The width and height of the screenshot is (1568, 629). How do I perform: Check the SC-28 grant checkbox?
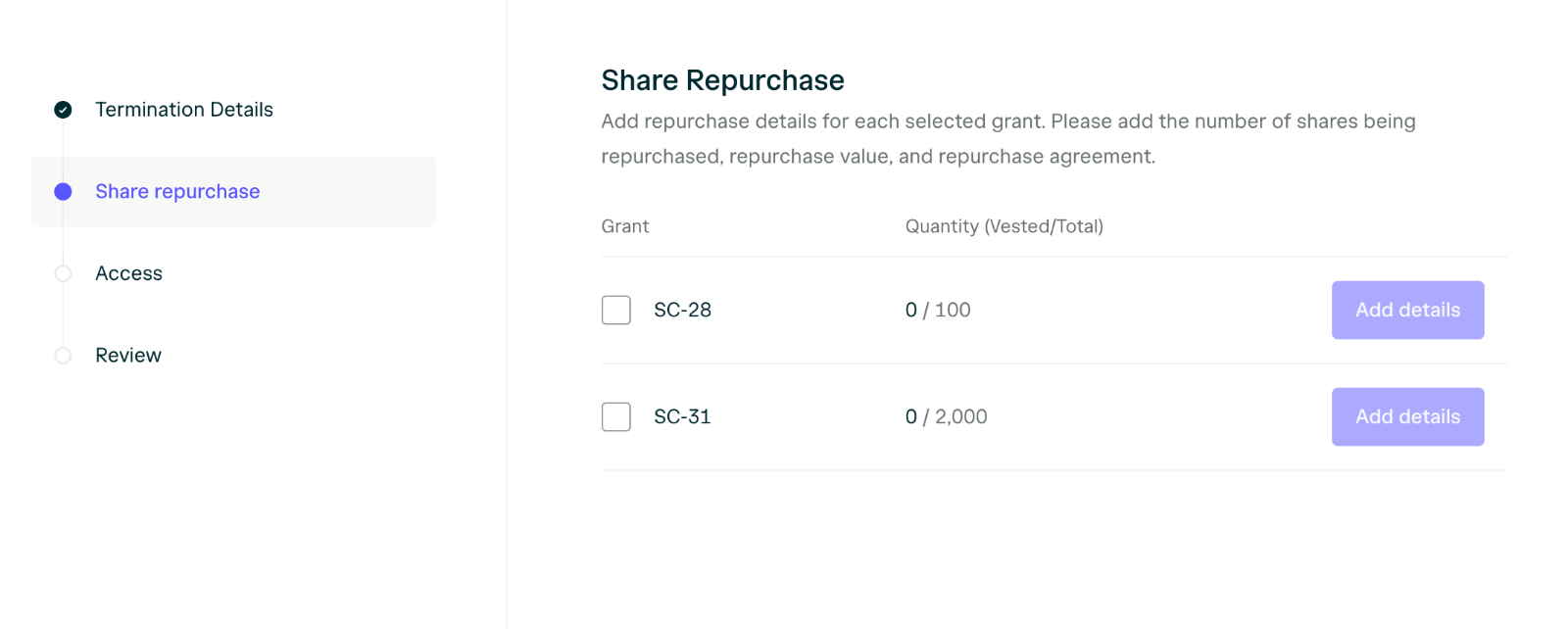(x=616, y=311)
